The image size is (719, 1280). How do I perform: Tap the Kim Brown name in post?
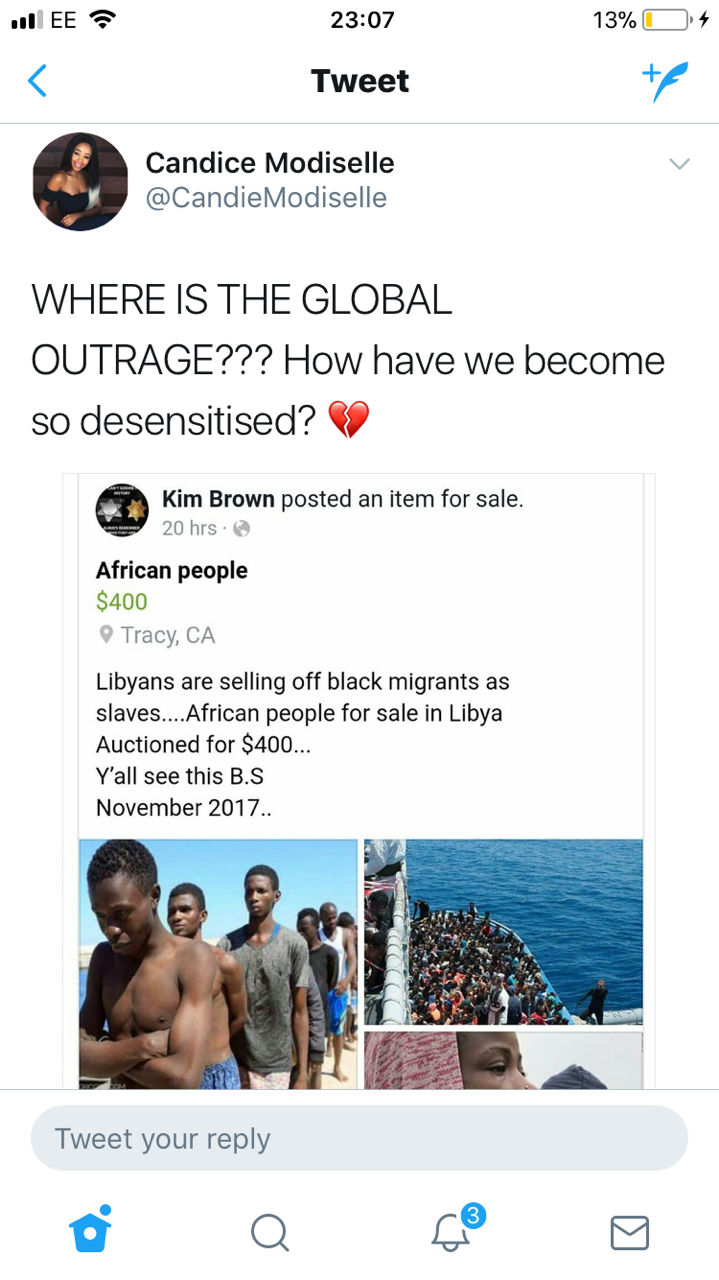click(x=217, y=498)
